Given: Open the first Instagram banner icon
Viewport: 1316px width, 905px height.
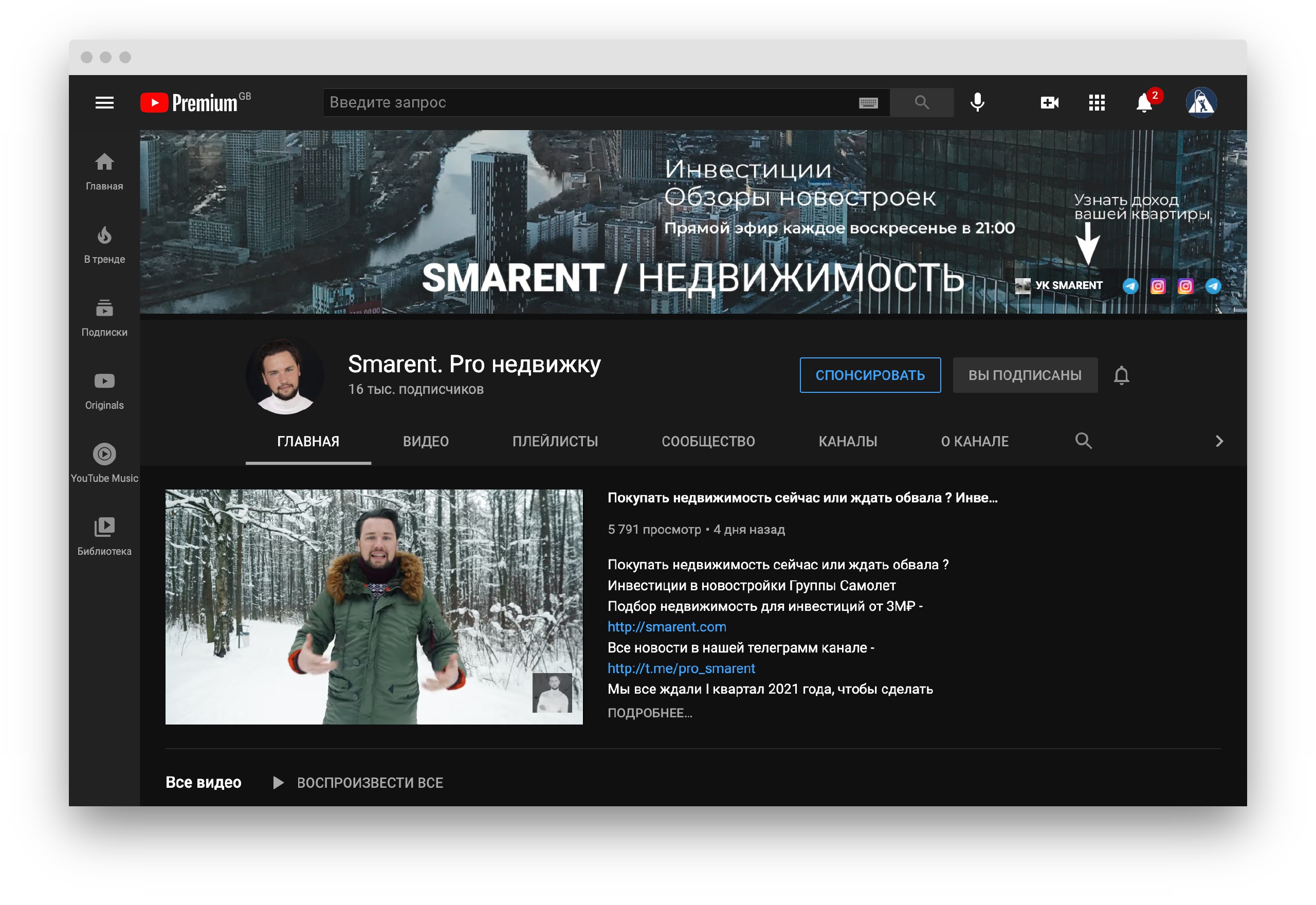Looking at the screenshot, I should [1157, 286].
